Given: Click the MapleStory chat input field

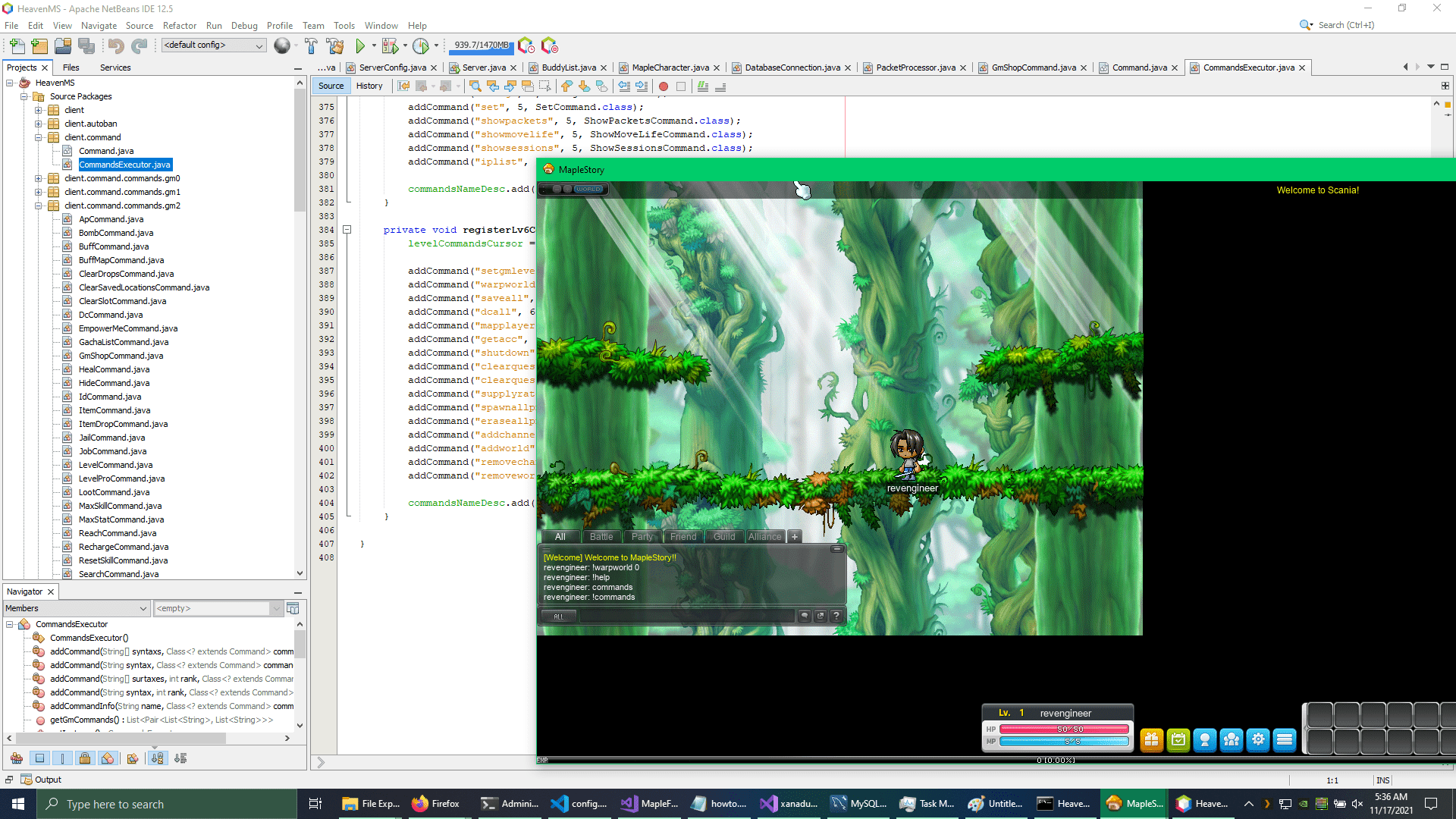Looking at the screenshot, I should (x=686, y=617).
